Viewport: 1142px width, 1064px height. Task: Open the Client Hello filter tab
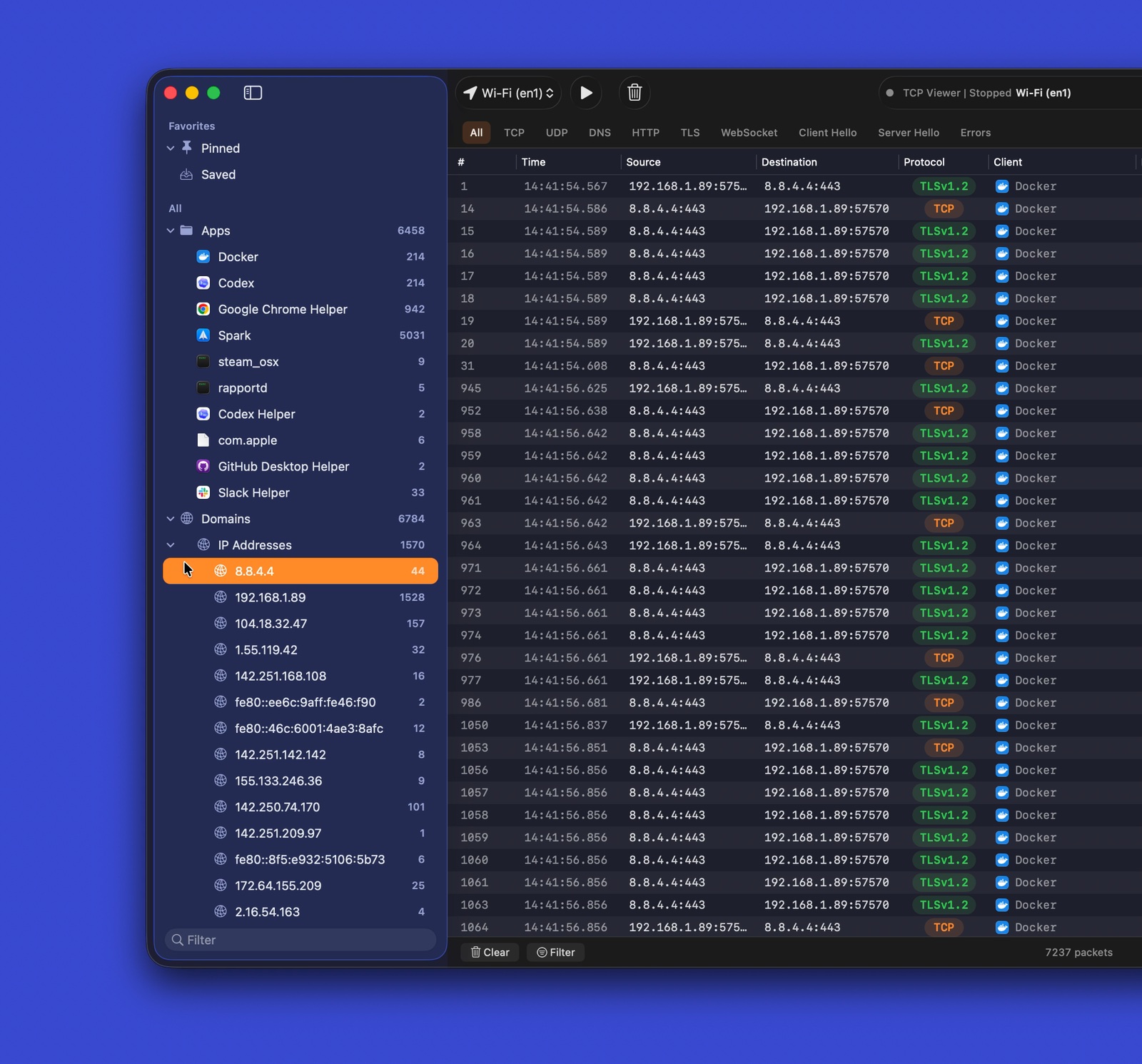827,133
